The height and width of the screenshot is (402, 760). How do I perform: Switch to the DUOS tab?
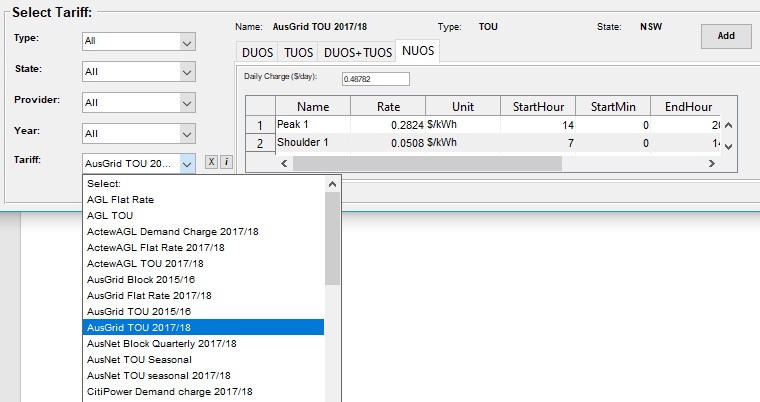257,52
